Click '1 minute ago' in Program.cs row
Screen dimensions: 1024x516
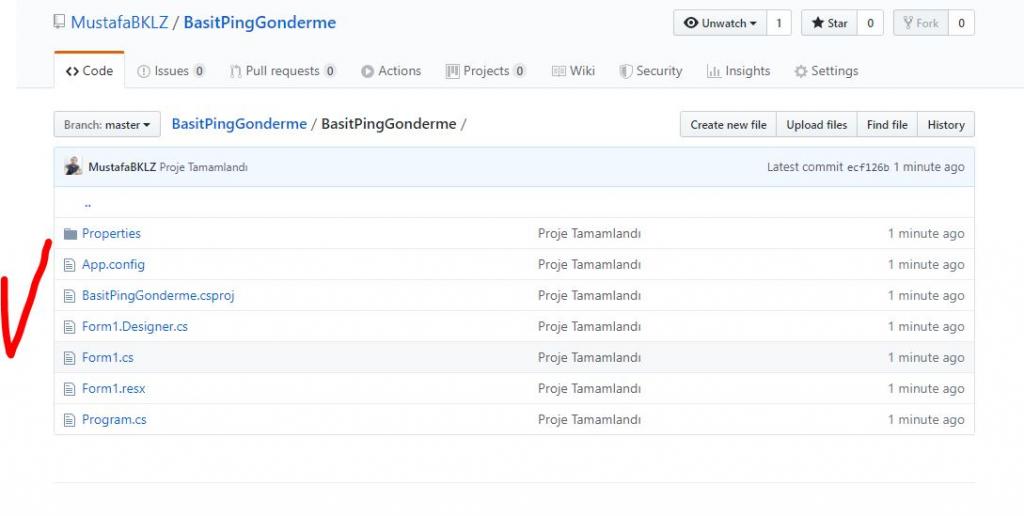click(926, 419)
